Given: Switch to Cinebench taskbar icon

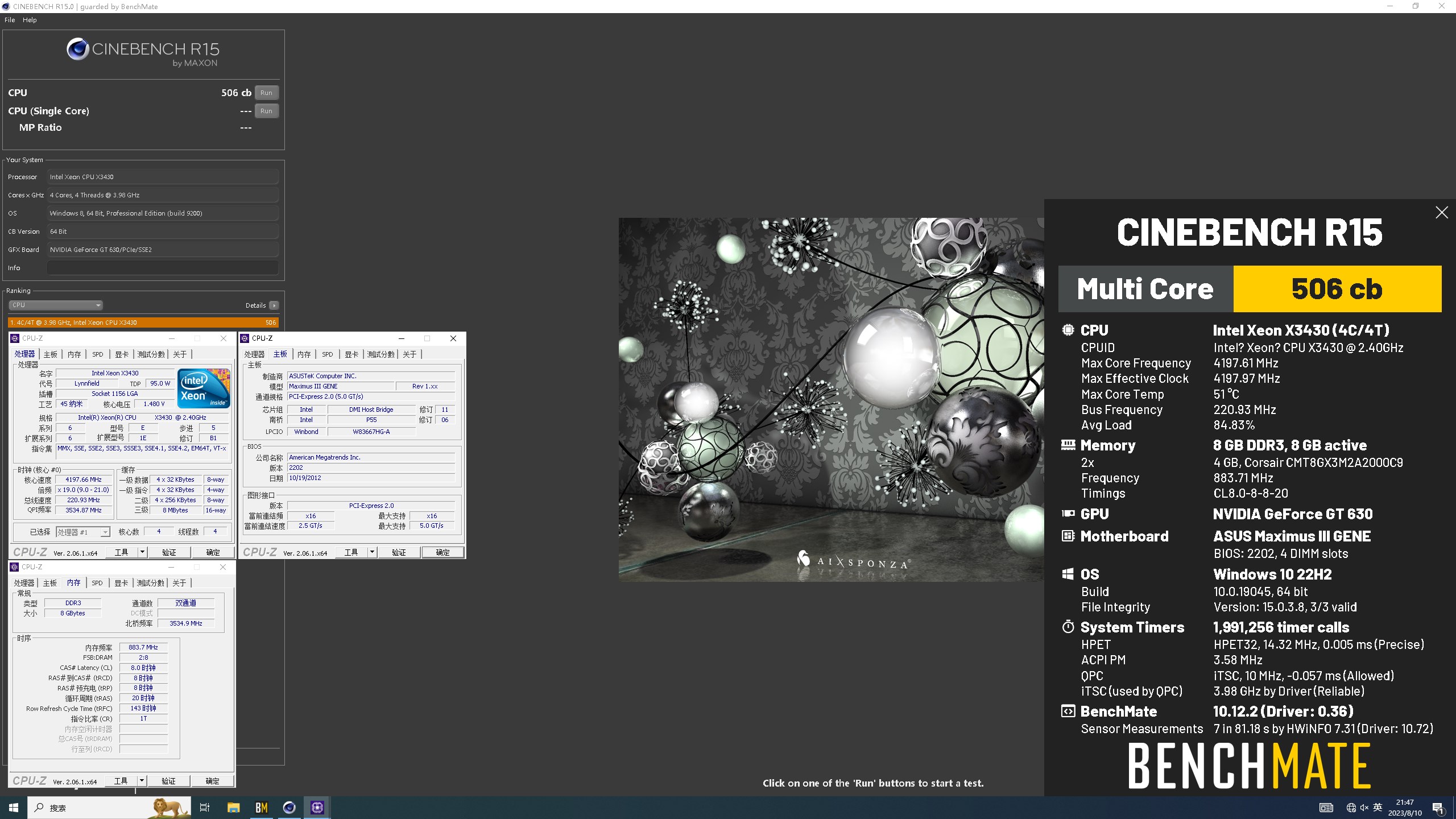Looking at the screenshot, I should [289, 808].
